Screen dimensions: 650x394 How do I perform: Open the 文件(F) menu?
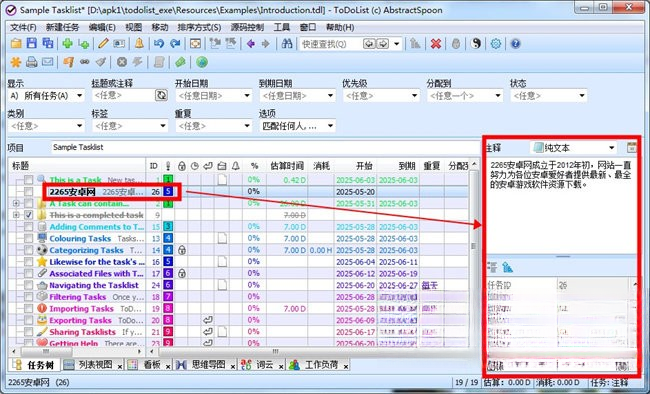click(x=23, y=27)
